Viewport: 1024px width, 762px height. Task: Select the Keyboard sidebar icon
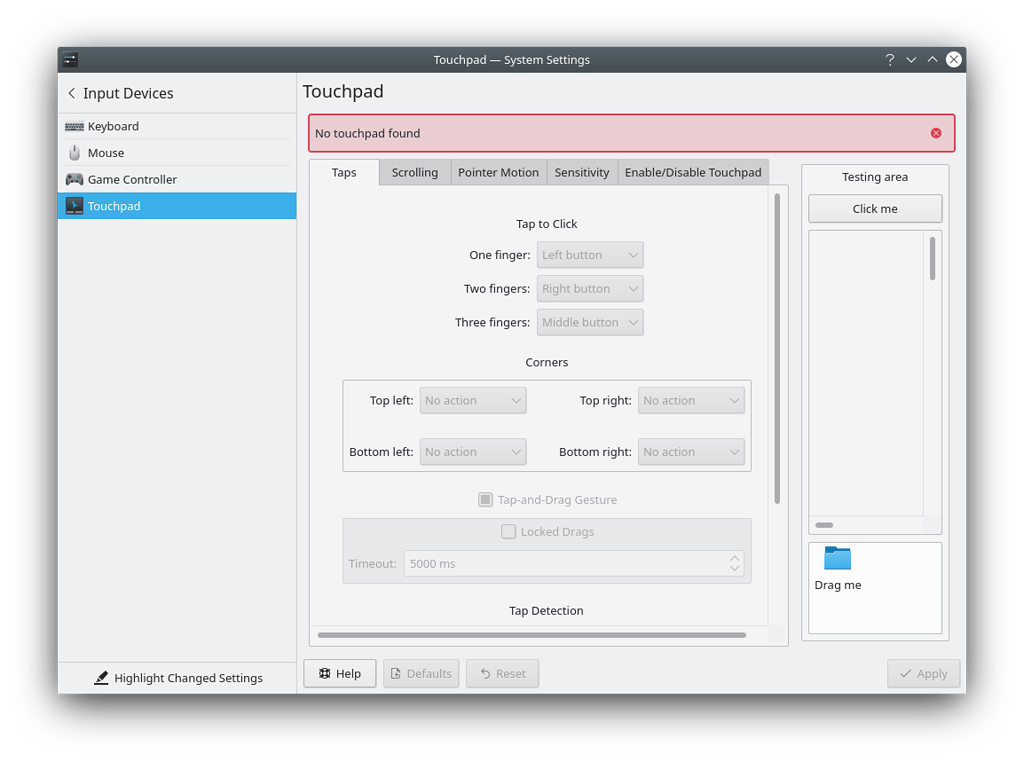click(x=76, y=126)
